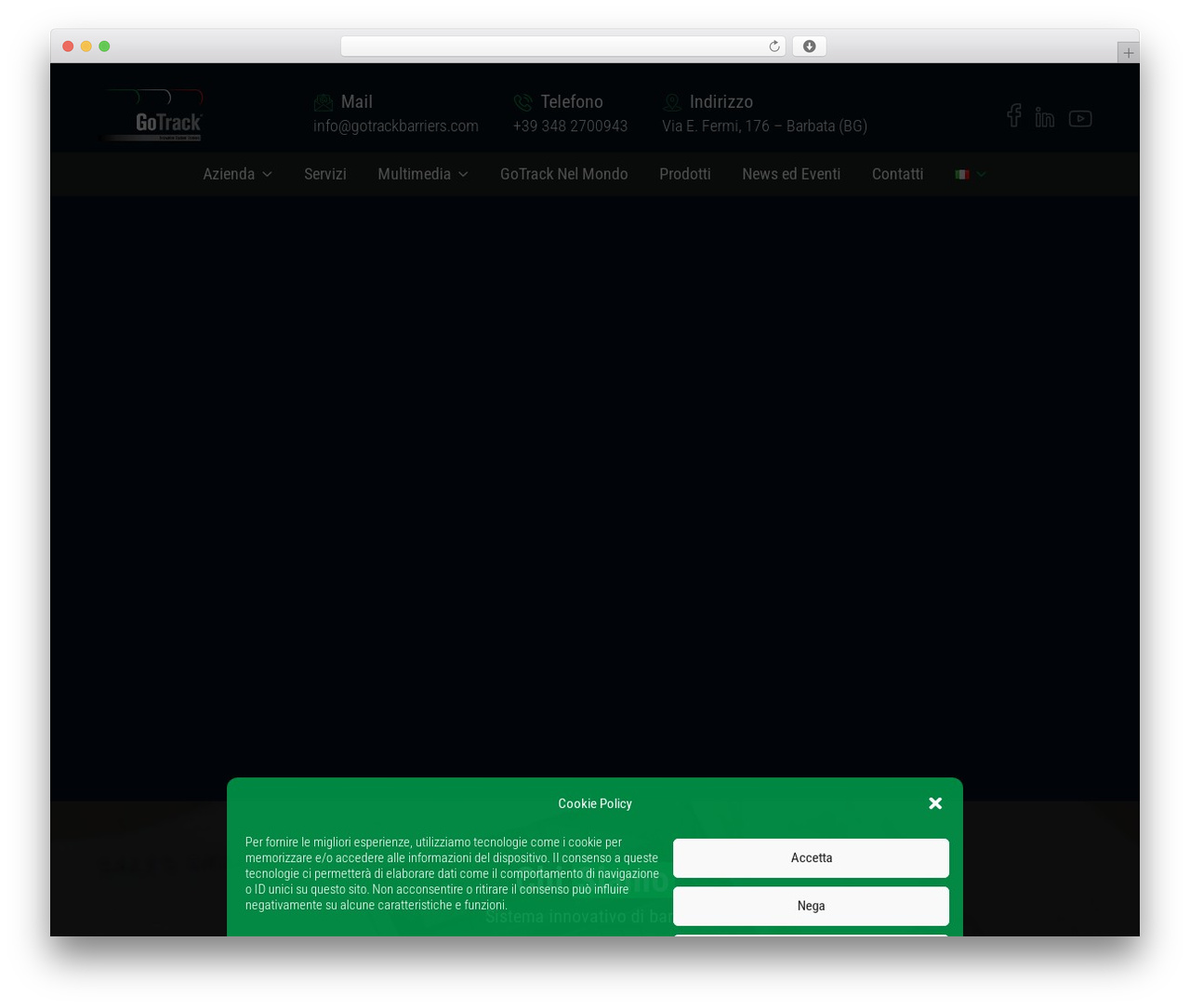This screenshot has width=1190, height=1008.
Task: Expand the Azienda submenu chevron
Action: 268,175
